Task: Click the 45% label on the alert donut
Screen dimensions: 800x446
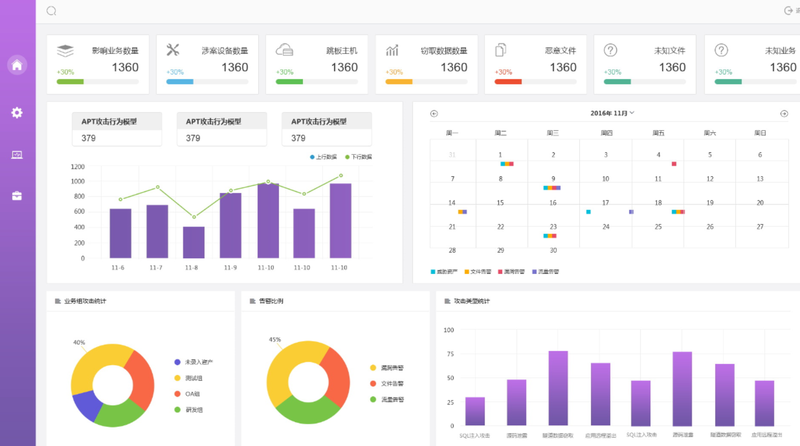Action: coord(275,339)
